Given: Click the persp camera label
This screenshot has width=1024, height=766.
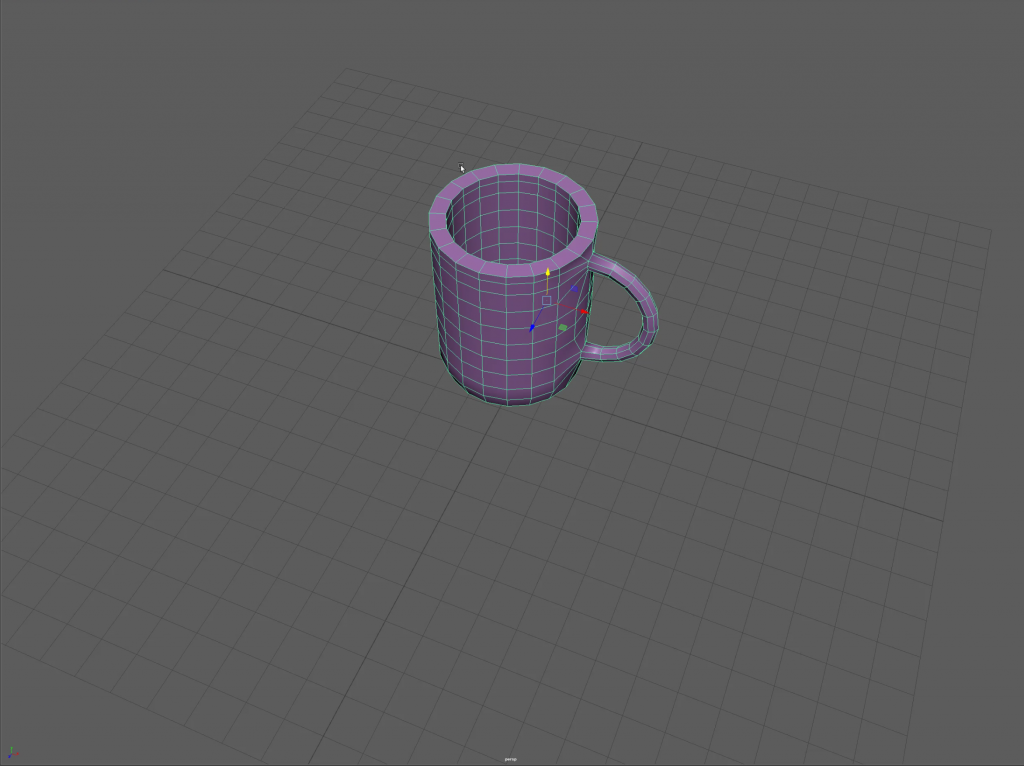Looking at the screenshot, I should point(511,760).
